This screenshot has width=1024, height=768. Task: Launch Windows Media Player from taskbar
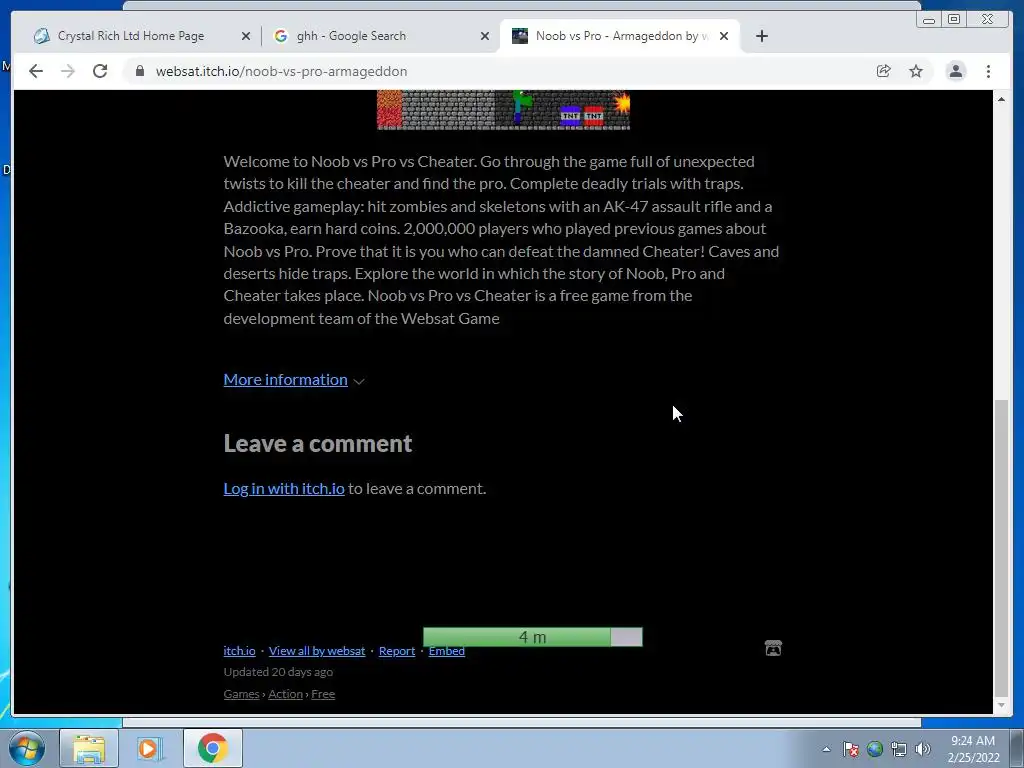point(150,748)
